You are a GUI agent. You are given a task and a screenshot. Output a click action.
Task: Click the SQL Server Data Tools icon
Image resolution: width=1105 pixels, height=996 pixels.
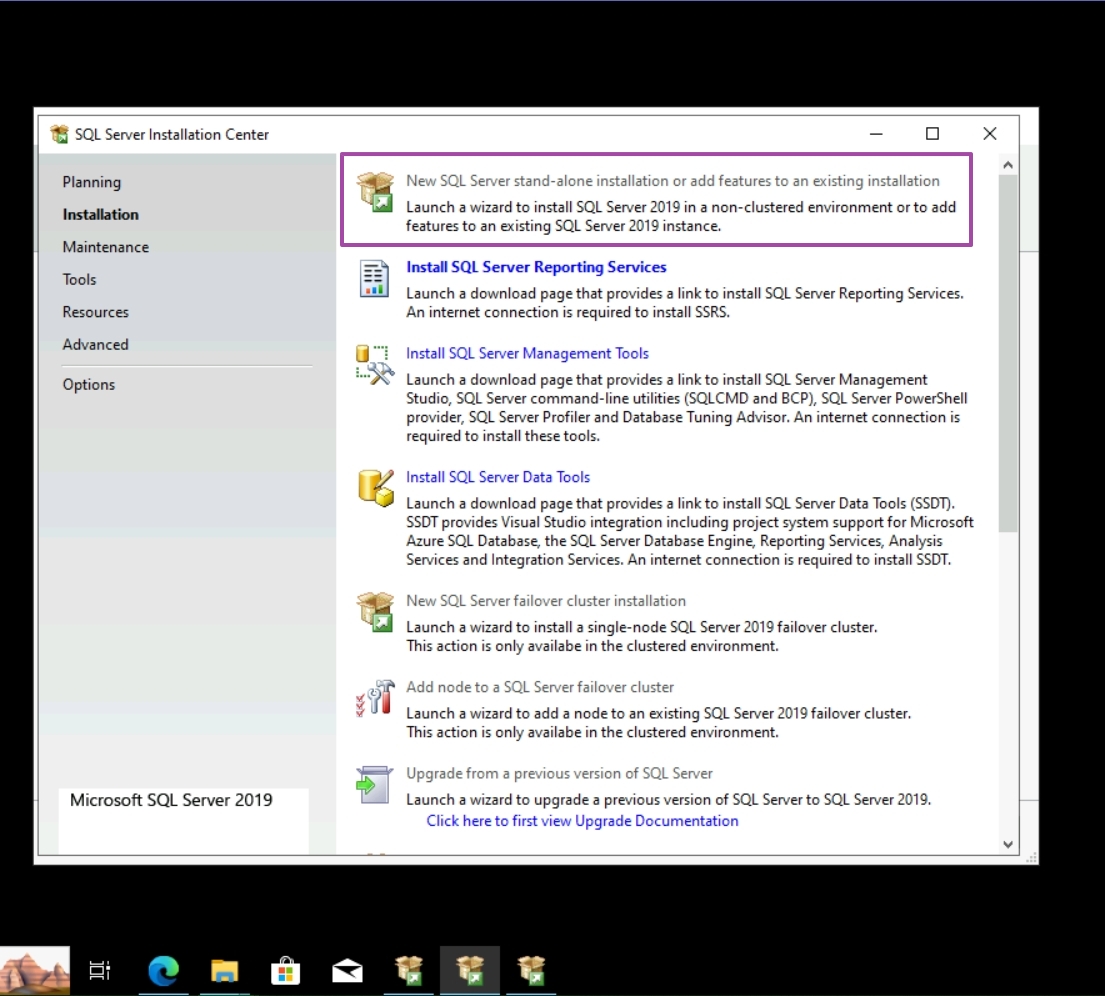click(375, 488)
